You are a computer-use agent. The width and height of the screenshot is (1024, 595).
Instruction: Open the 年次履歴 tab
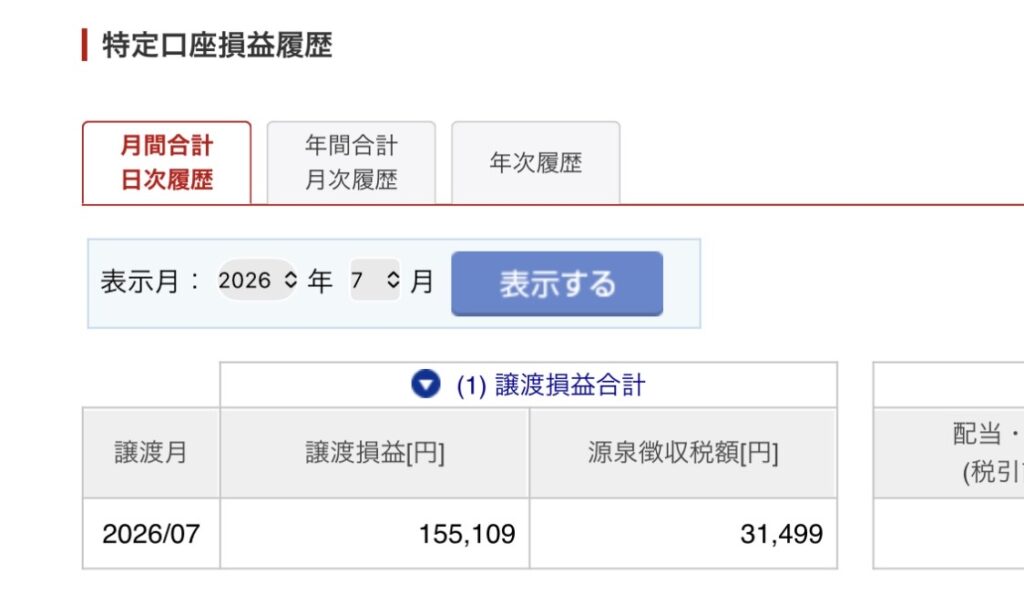[536, 163]
